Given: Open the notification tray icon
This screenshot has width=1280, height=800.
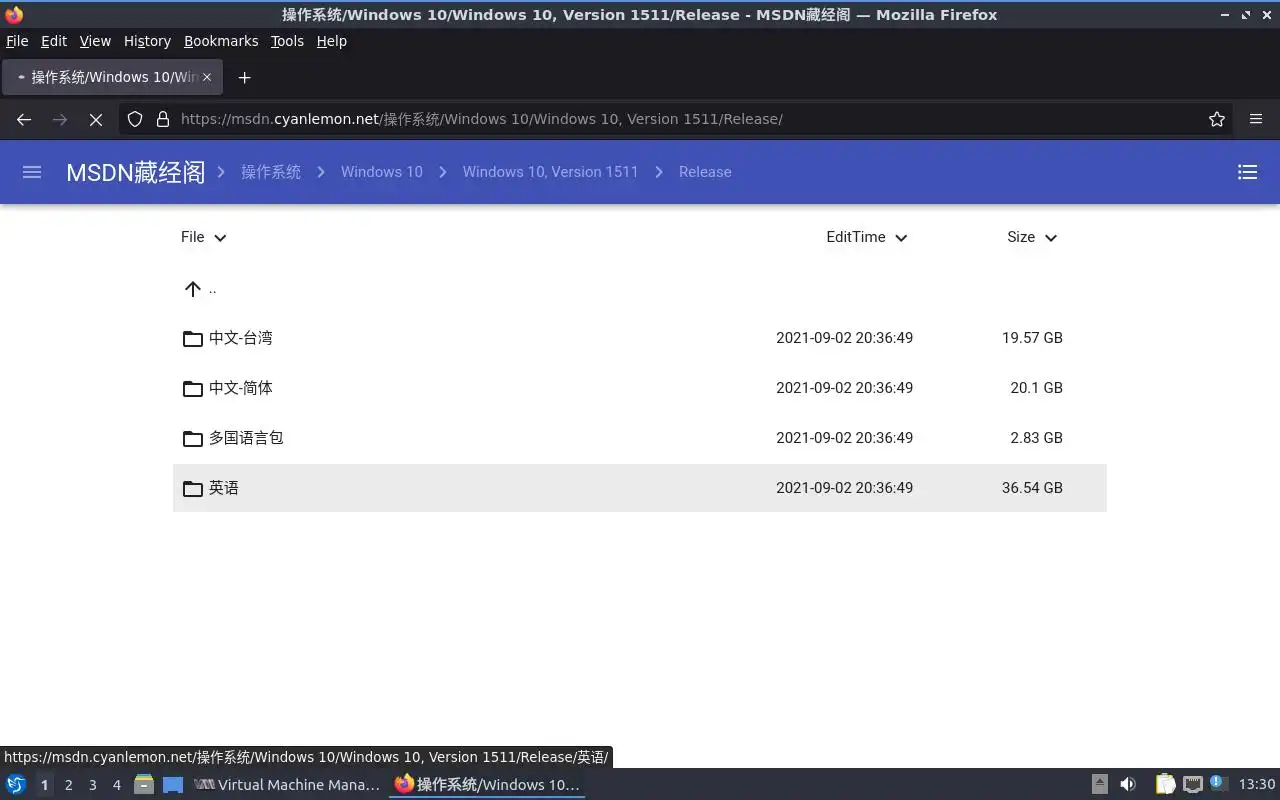Looking at the screenshot, I should pyautogui.click(x=1218, y=783).
